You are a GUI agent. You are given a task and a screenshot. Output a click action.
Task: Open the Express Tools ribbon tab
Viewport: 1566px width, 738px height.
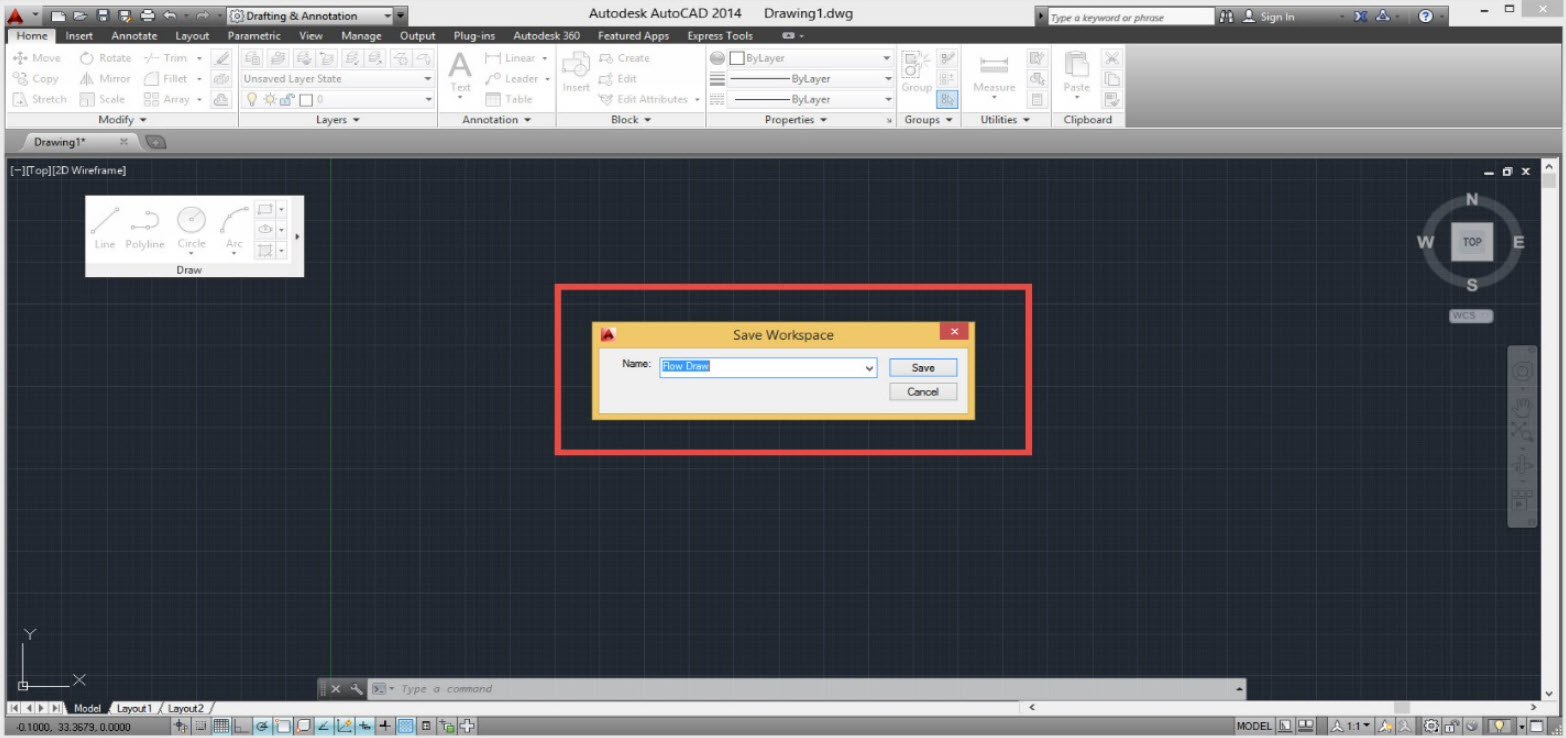pos(720,36)
